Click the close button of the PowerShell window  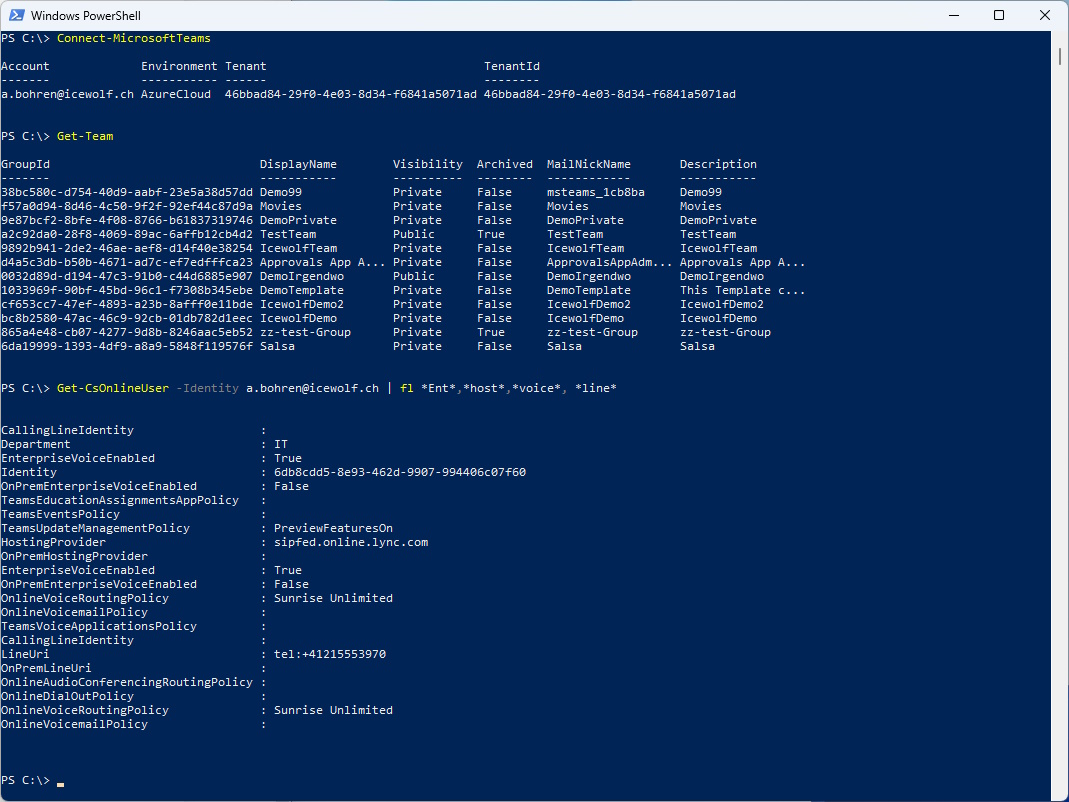tap(1043, 15)
